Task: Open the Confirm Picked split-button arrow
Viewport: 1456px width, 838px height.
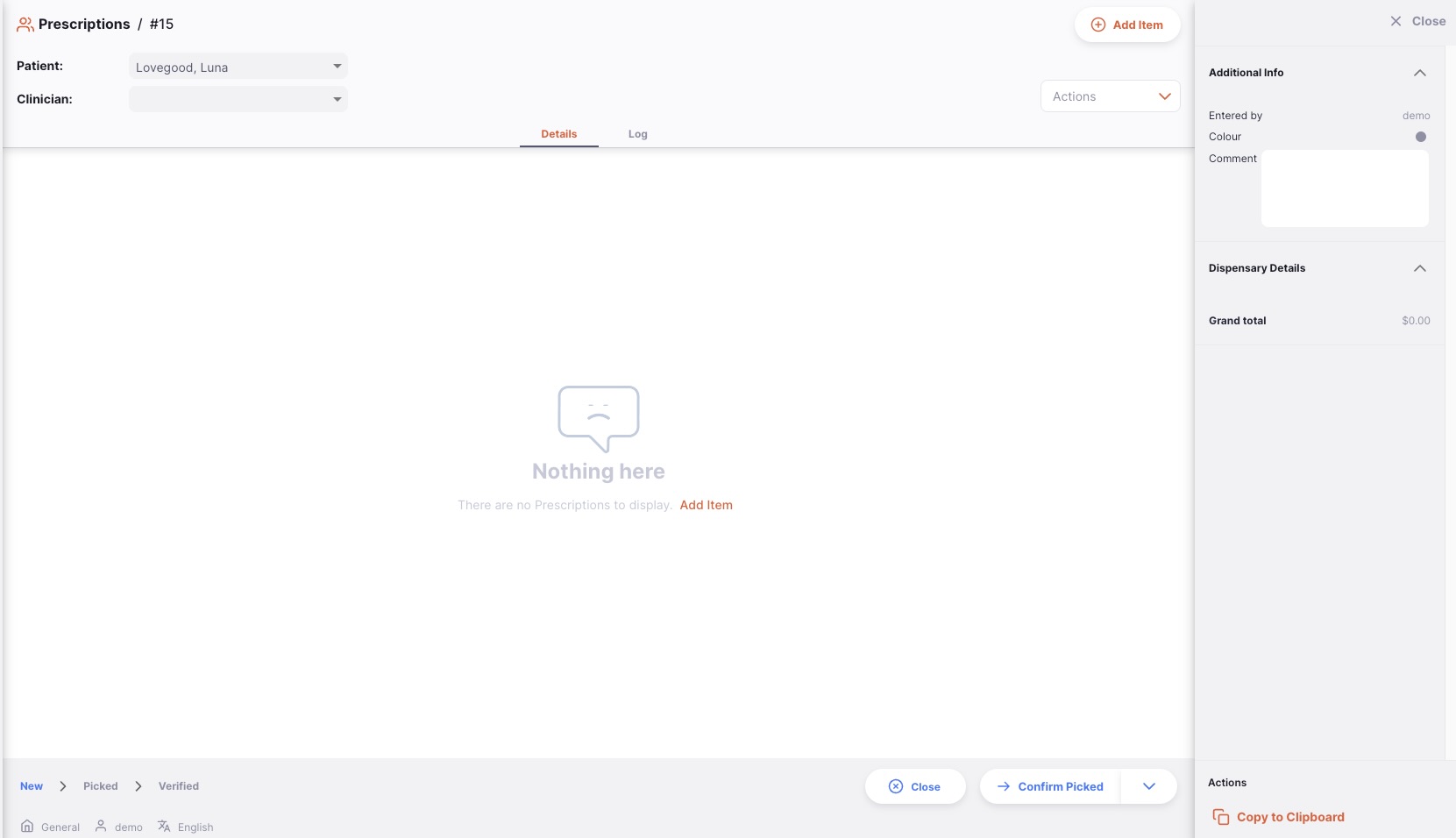Action: (1148, 786)
